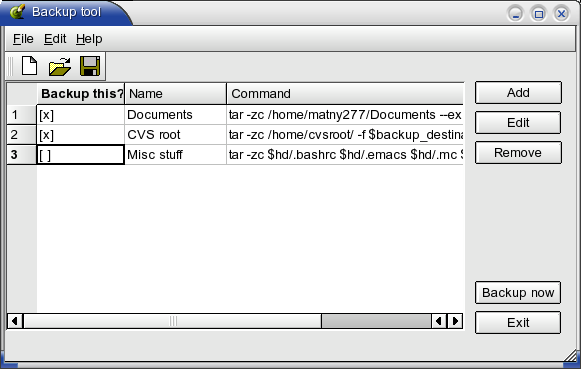Click the Exit button

tap(518, 323)
